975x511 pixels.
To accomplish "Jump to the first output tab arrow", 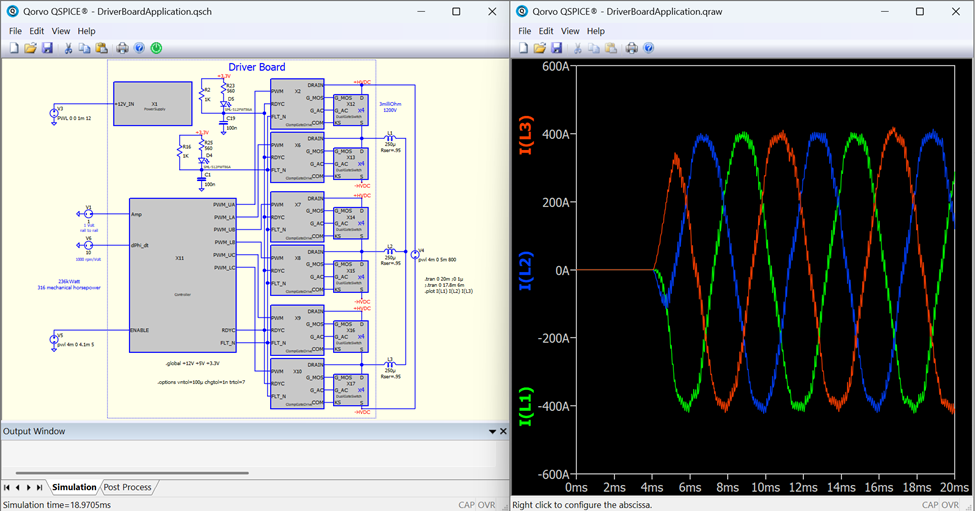I will pyautogui.click(x=7, y=488).
